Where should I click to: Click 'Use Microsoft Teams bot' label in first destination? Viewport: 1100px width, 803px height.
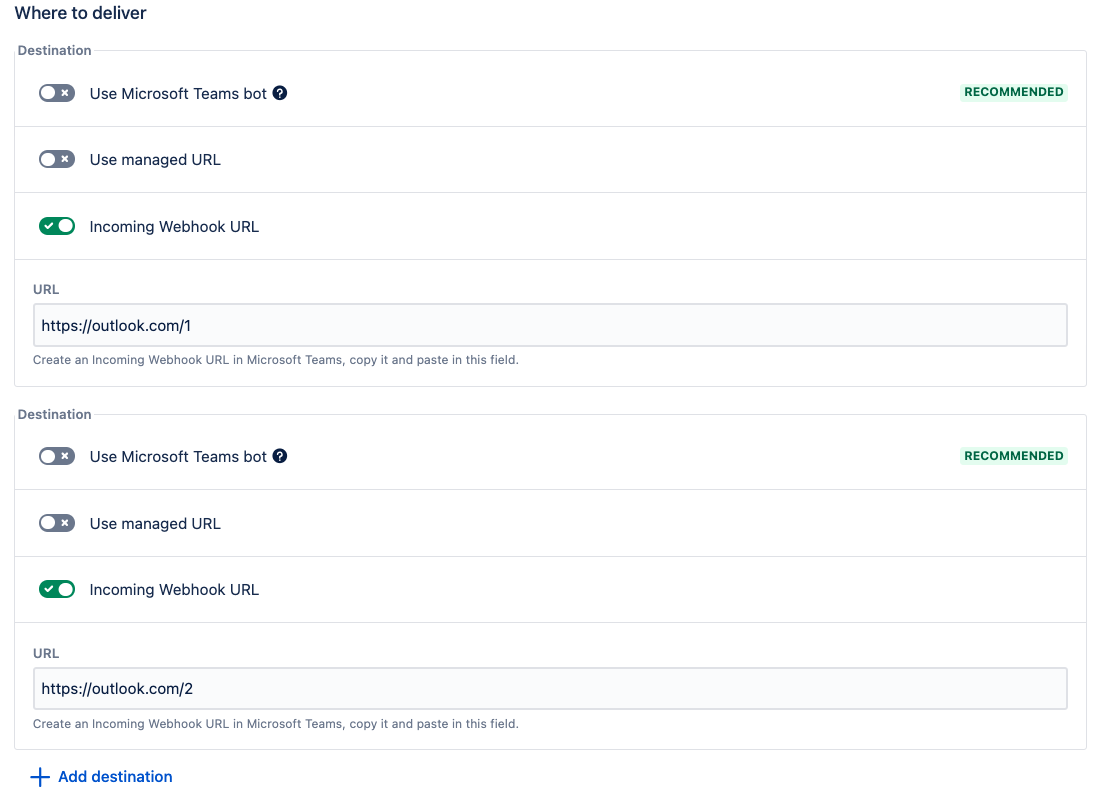coord(178,94)
